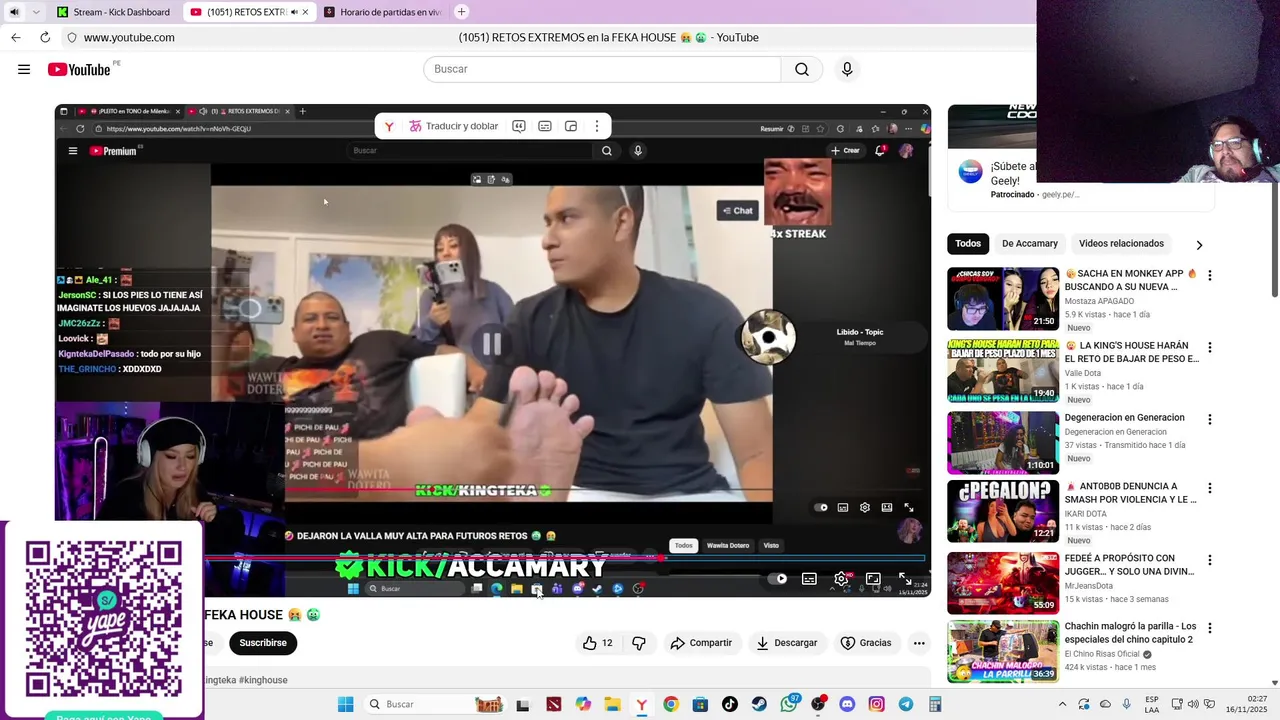Open the Yandex Y icon in video overlay
The height and width of the screenshot is (720, 1280).
pyautogui.click(x=389, y=126)
